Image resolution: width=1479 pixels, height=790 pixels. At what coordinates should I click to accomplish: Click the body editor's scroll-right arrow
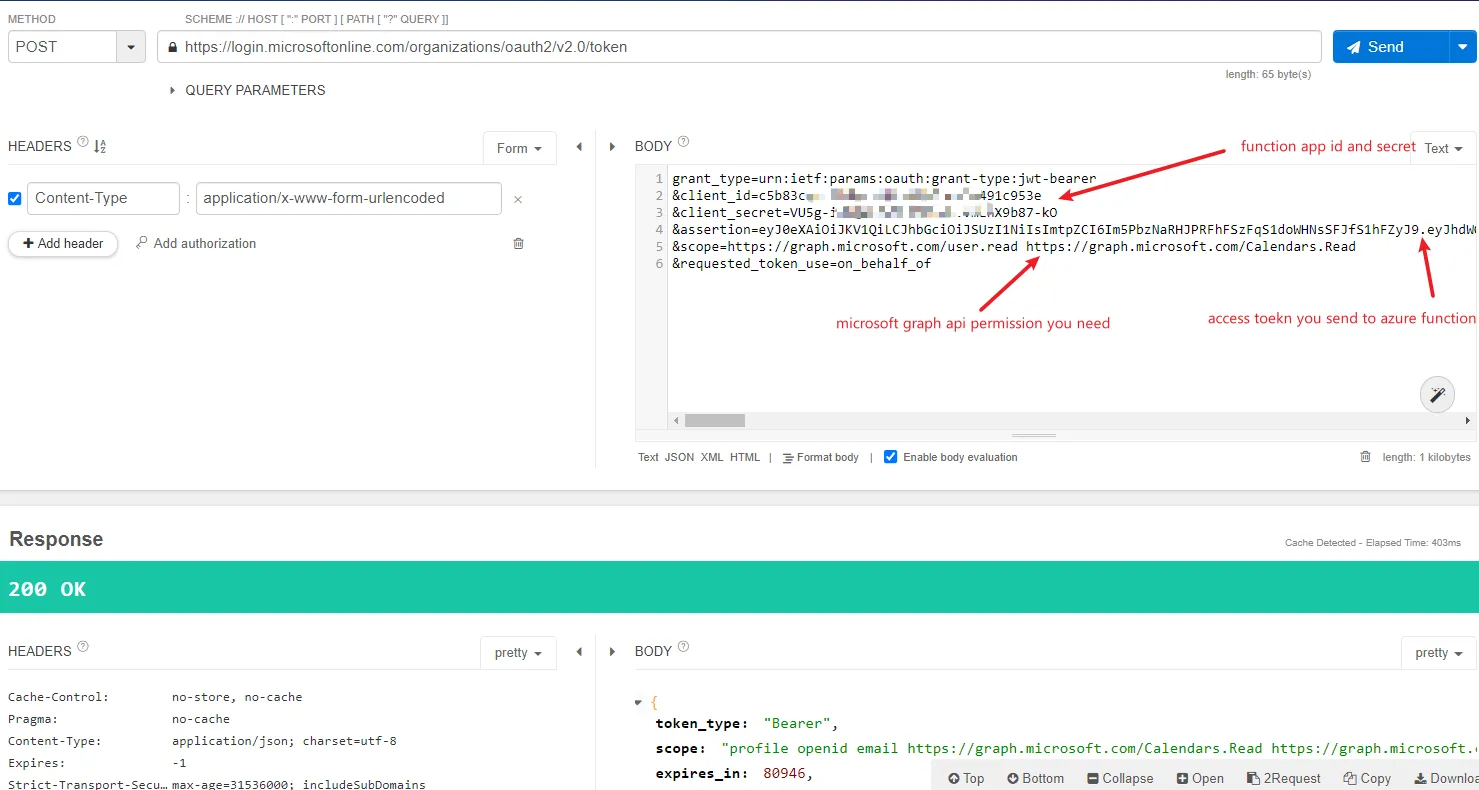[1468, 421]
